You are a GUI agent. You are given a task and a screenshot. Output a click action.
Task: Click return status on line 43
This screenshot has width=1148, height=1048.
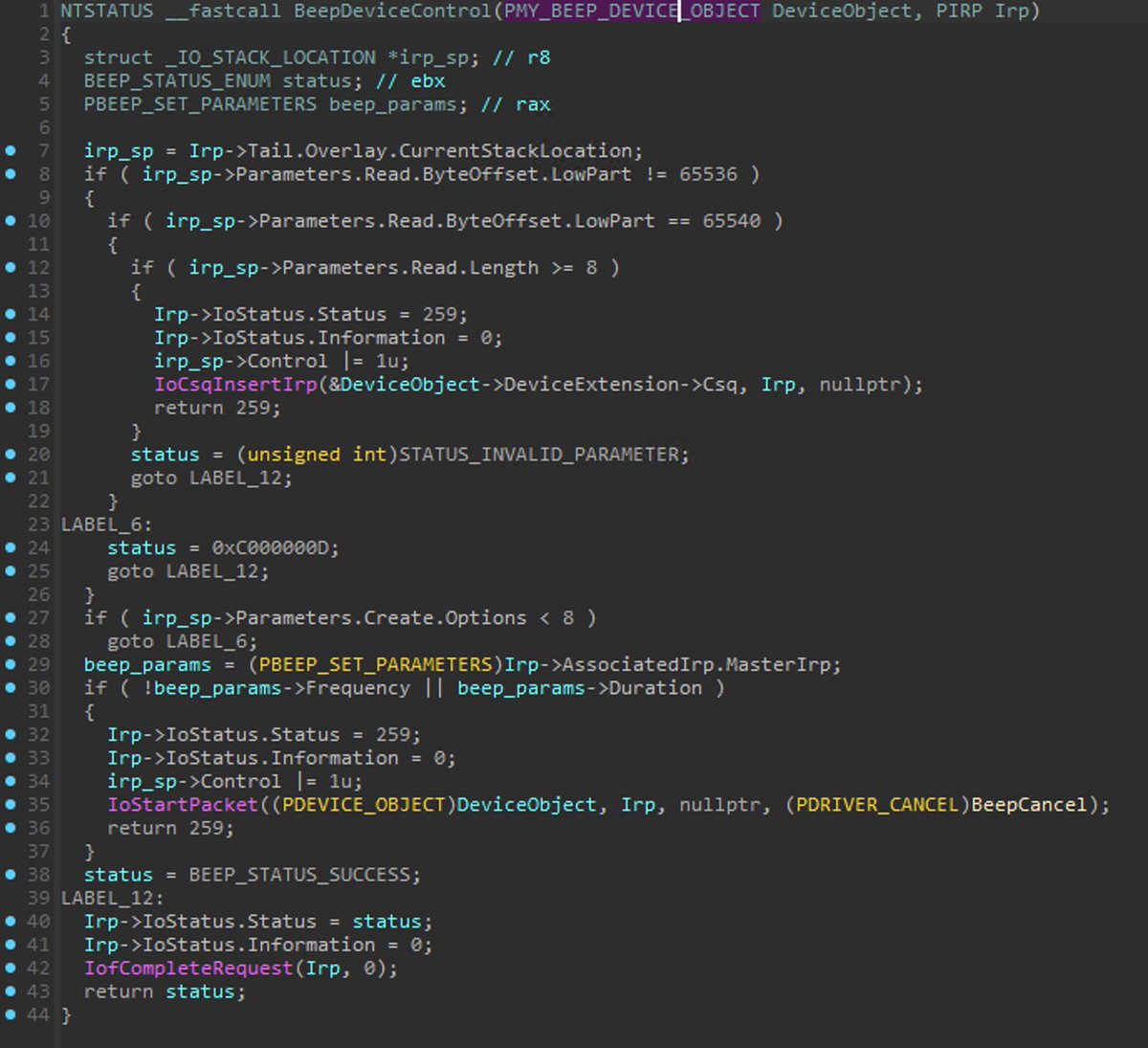click(x=165, y=992)
